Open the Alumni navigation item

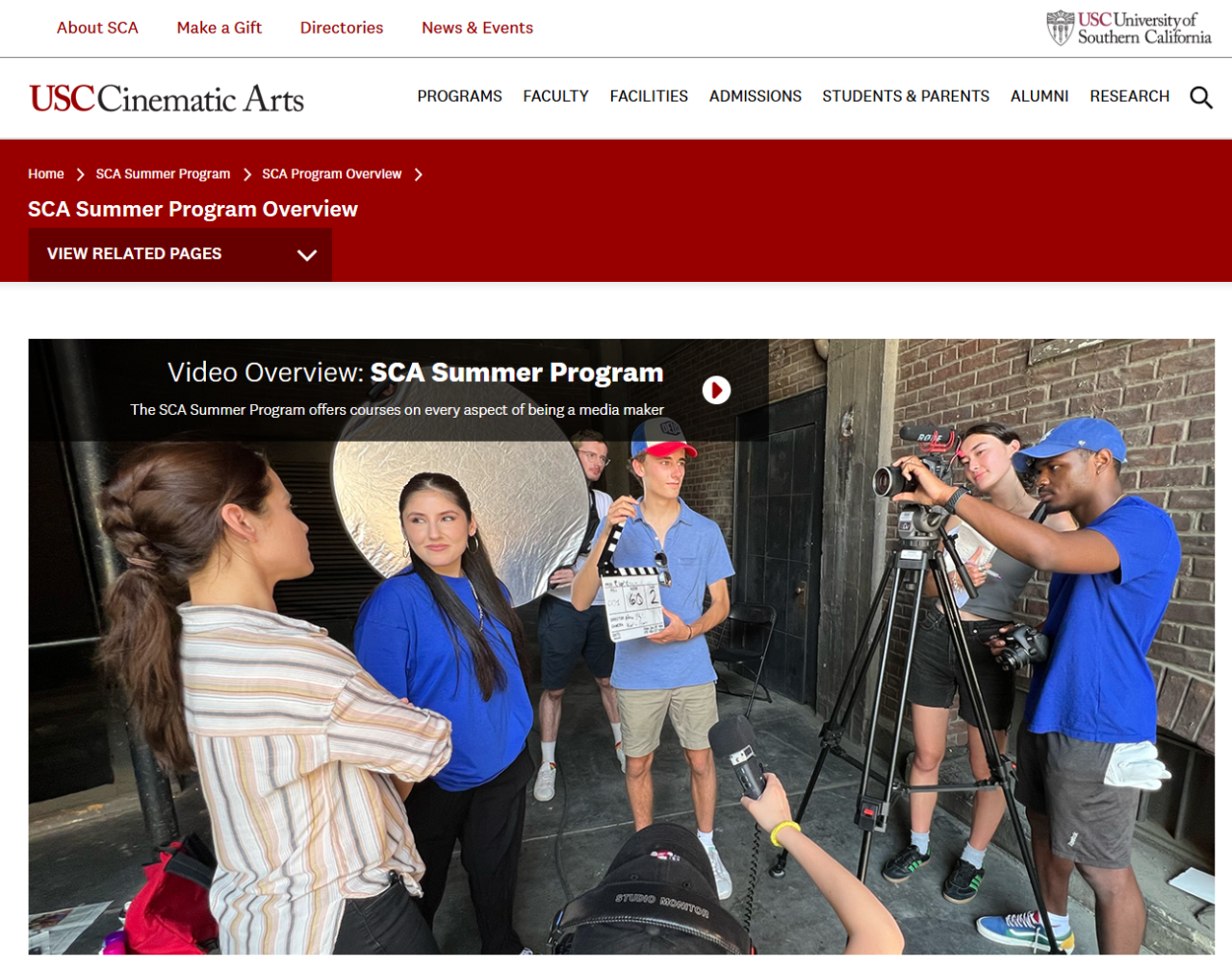pos(1039,96)
